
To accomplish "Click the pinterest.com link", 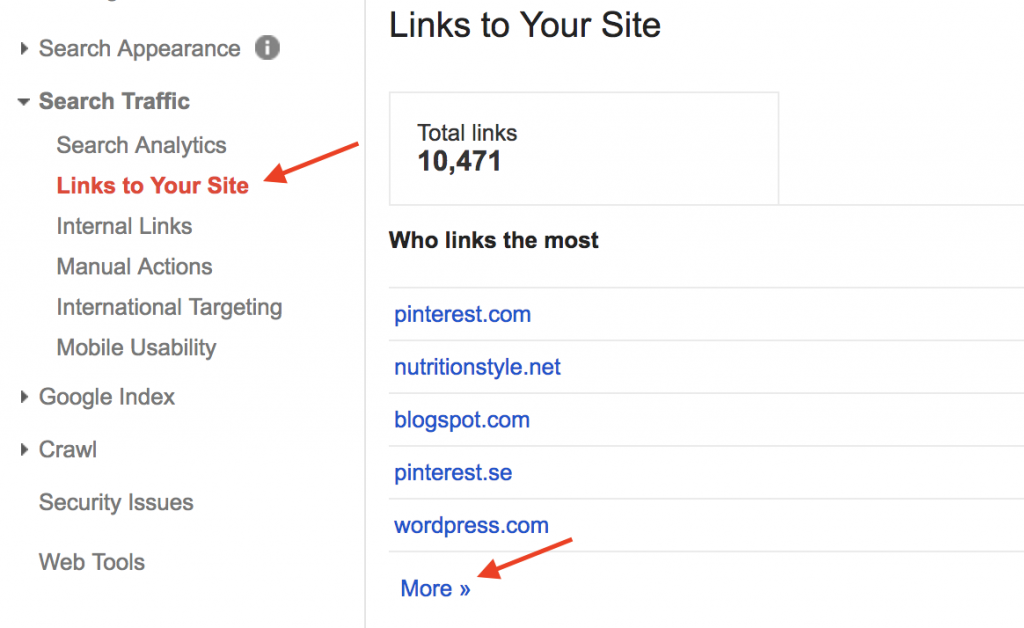I will (462, 314).
